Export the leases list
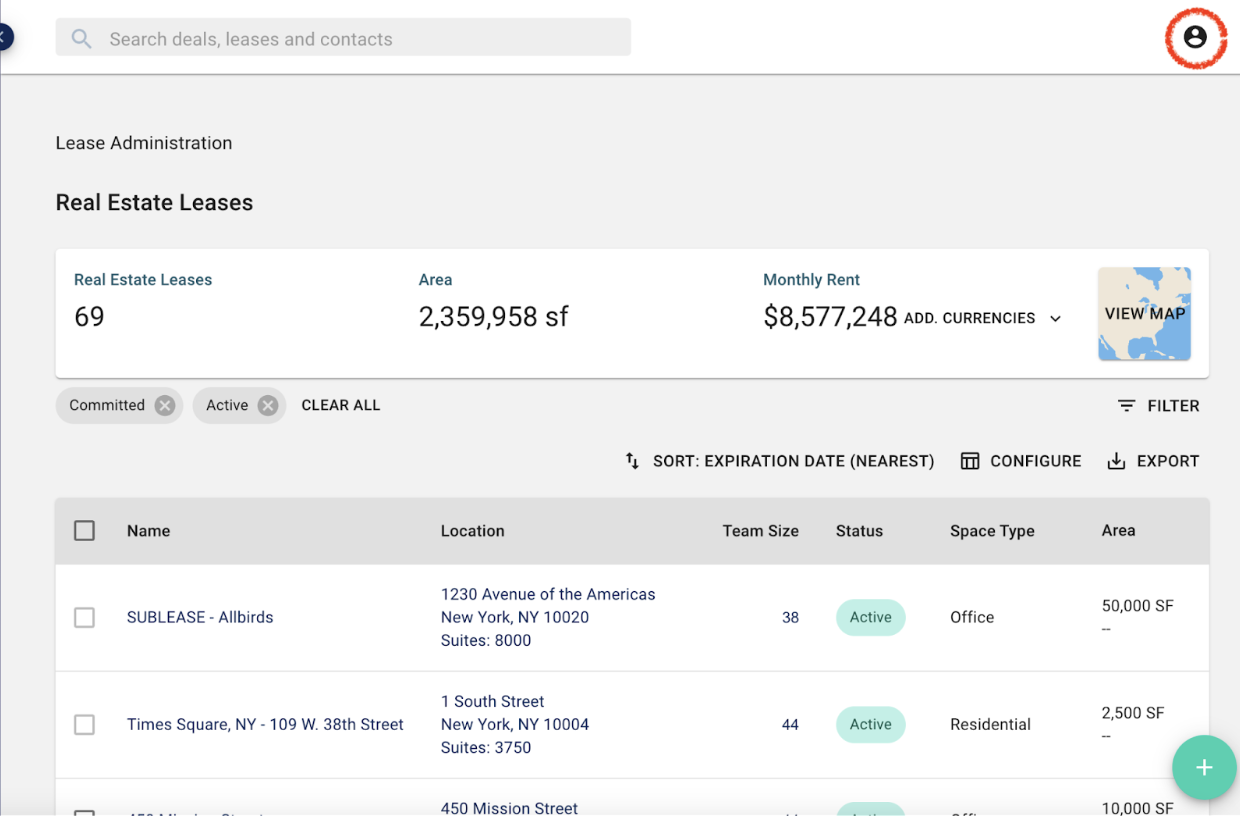This screenshot has height=826, width=1240. [x=1153, y=461]
